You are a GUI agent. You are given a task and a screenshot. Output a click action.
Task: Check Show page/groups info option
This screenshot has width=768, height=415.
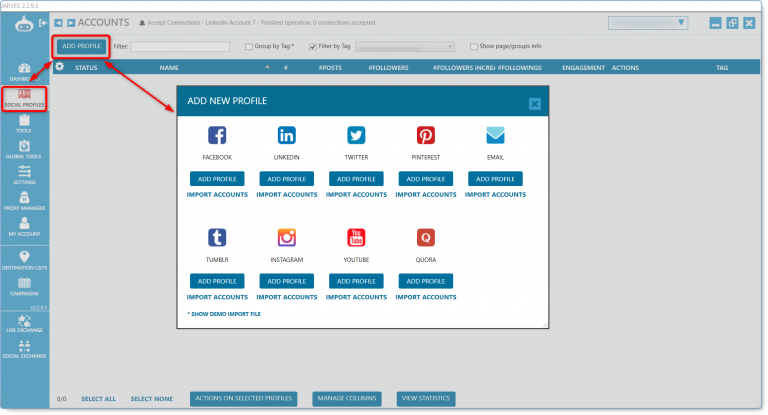click(473, 46)
